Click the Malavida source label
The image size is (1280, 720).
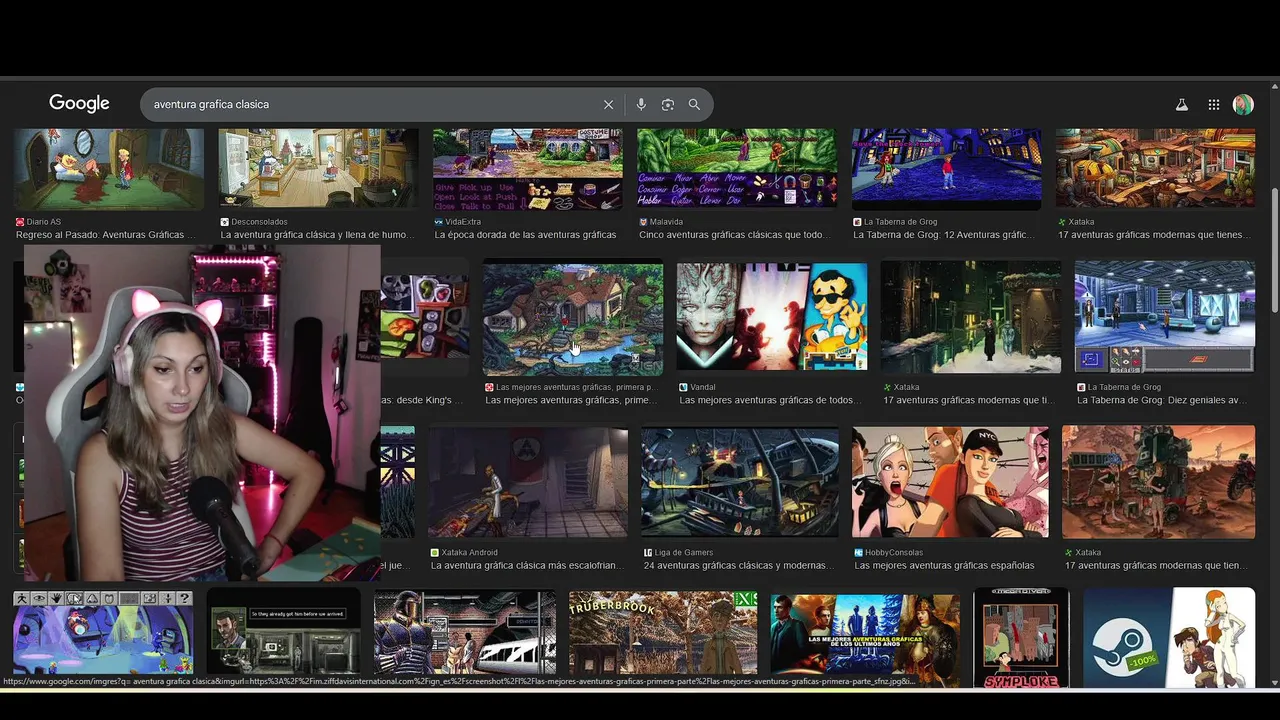point(667,222)
